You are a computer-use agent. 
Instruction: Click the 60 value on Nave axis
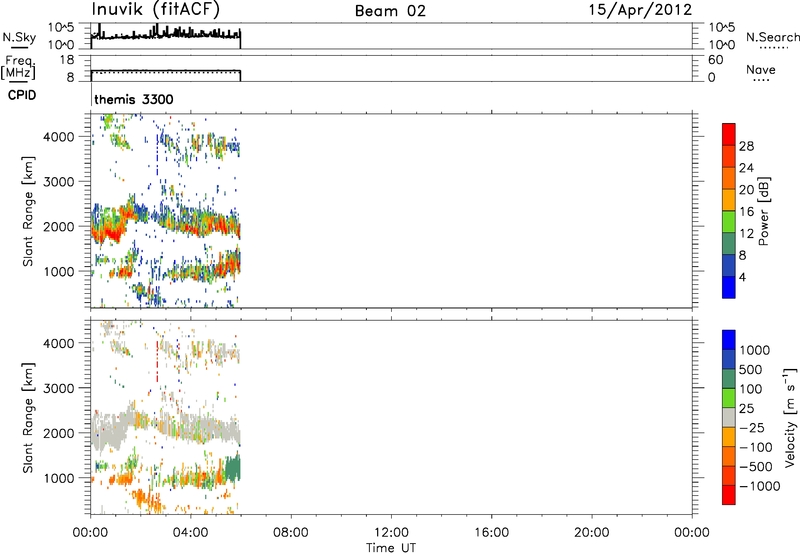click(x=715, y=60)
